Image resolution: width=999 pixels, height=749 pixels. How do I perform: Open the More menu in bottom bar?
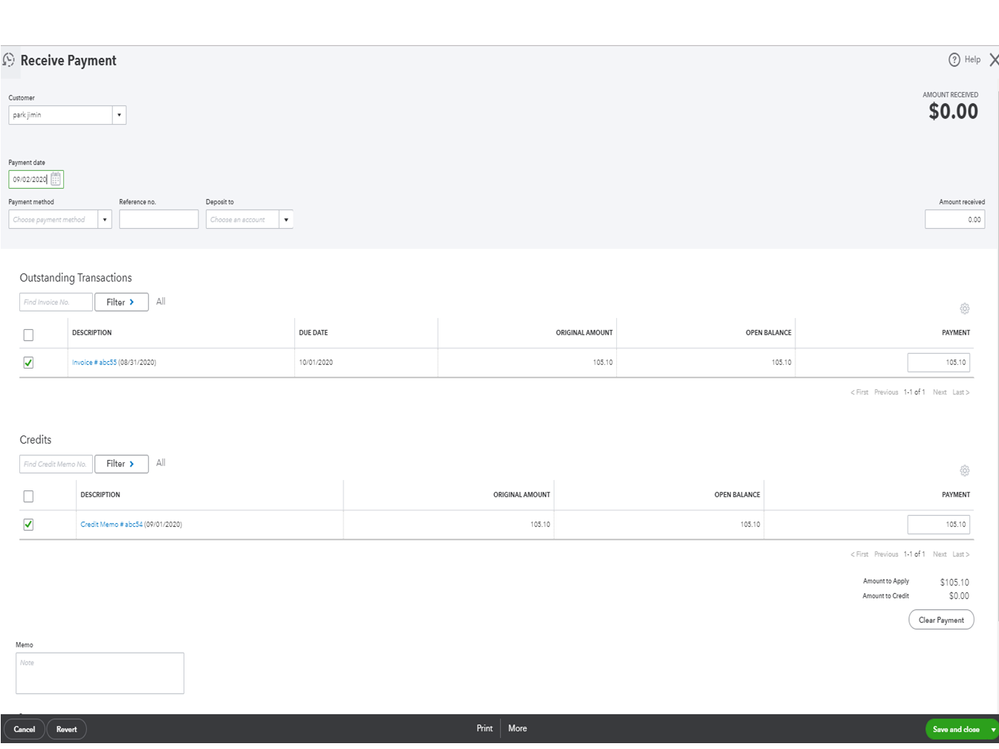click(x=517, y=729)
